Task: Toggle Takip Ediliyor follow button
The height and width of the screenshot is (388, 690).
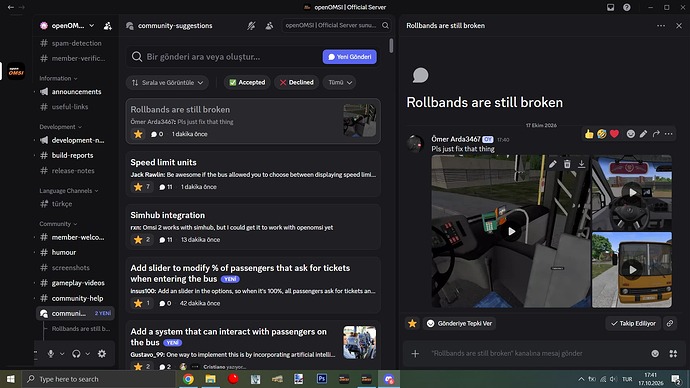Action: pyautogui.click(x=633, y=323)
